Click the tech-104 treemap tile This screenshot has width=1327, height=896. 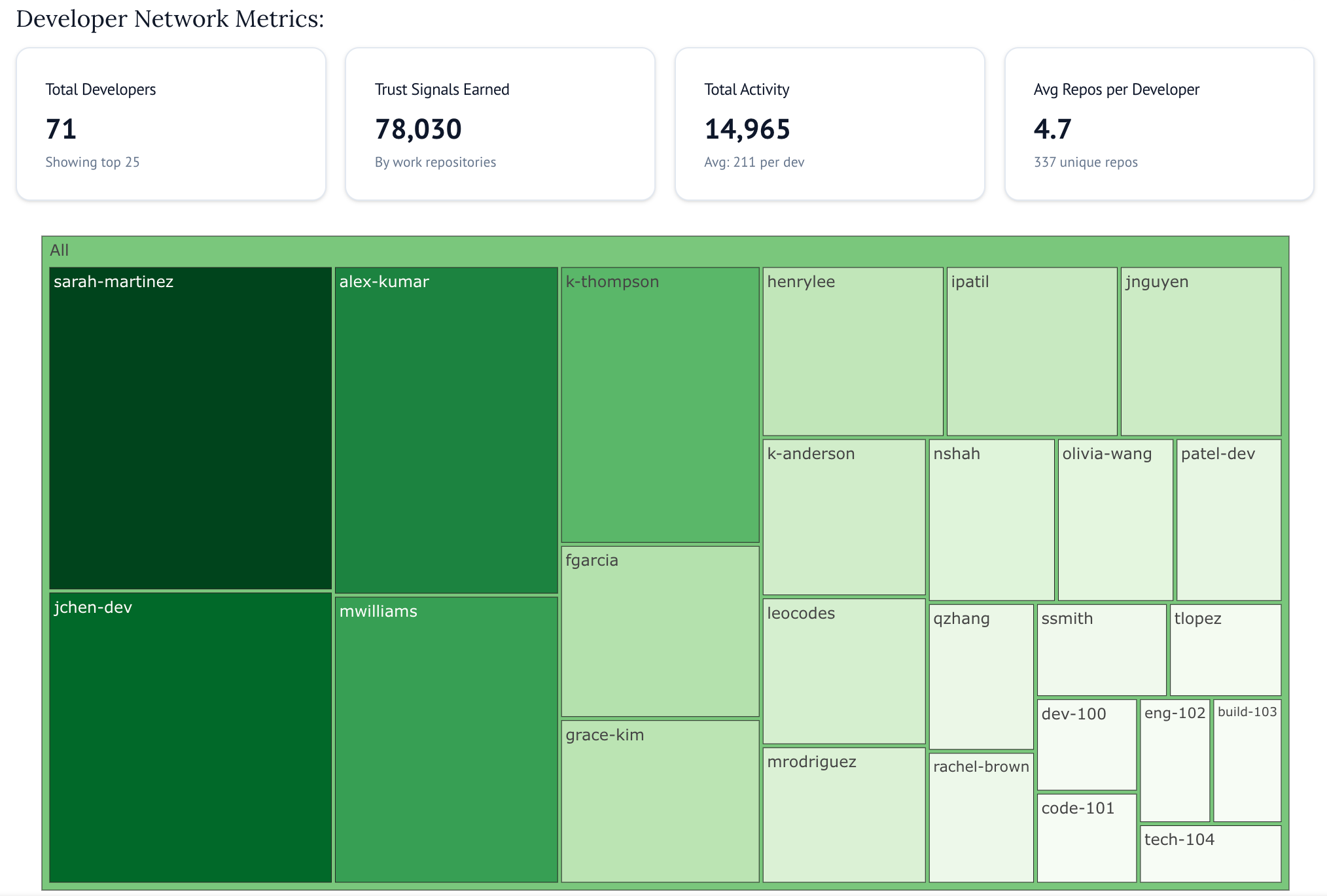point(1210,853)
